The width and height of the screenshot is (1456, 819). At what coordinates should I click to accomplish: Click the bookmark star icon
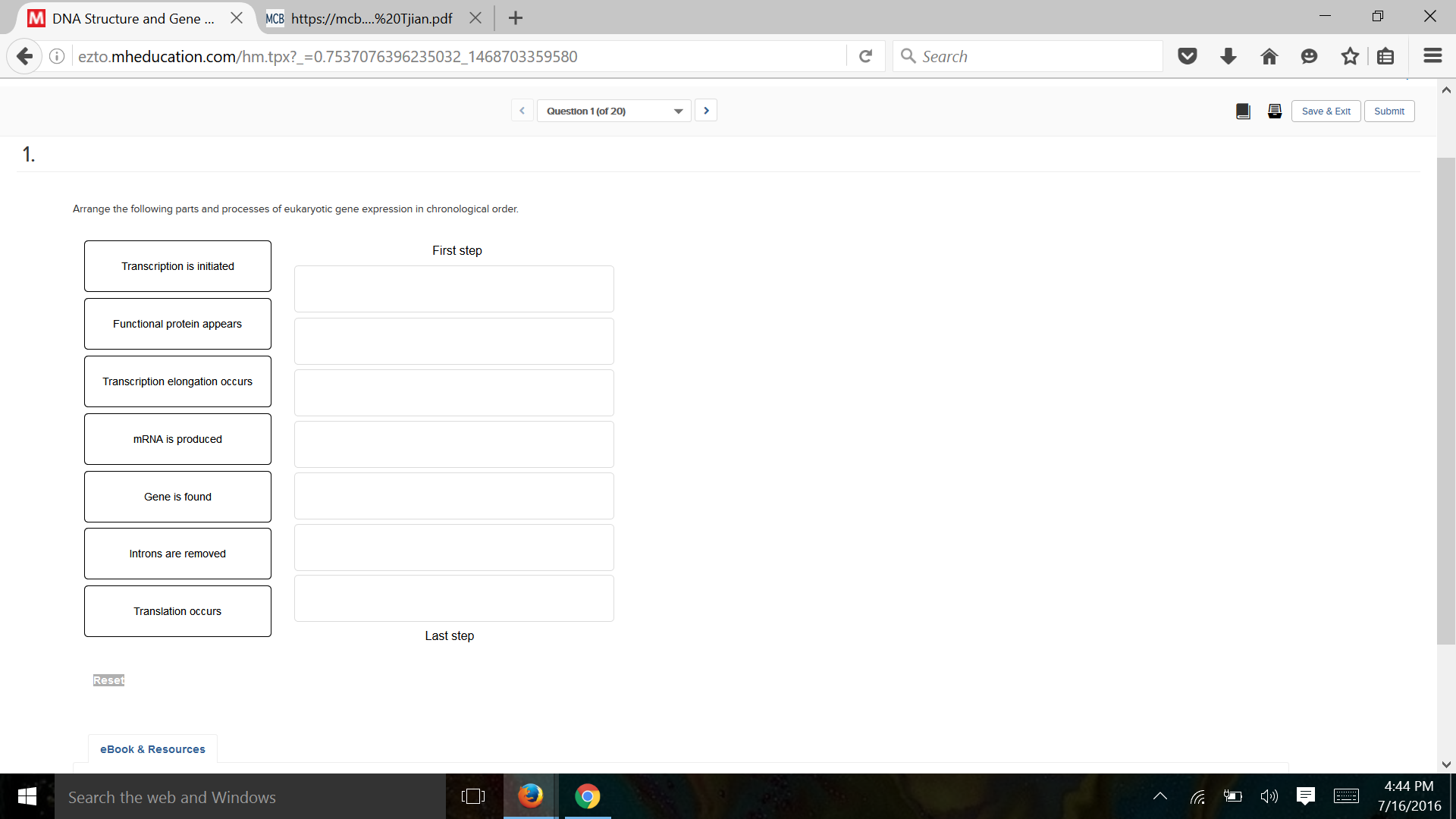click(1349, 56)
